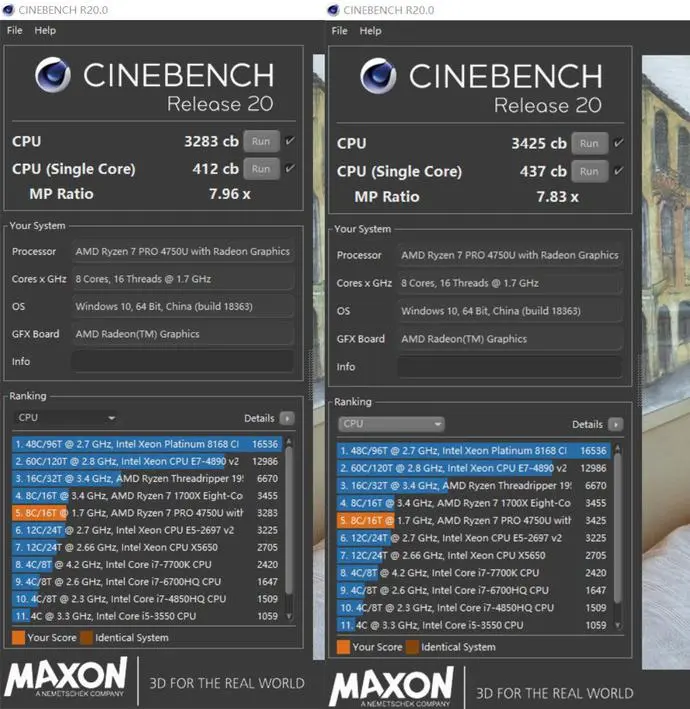Click 412 cb single core score
690x709 pixels.
tap(216, 169)
